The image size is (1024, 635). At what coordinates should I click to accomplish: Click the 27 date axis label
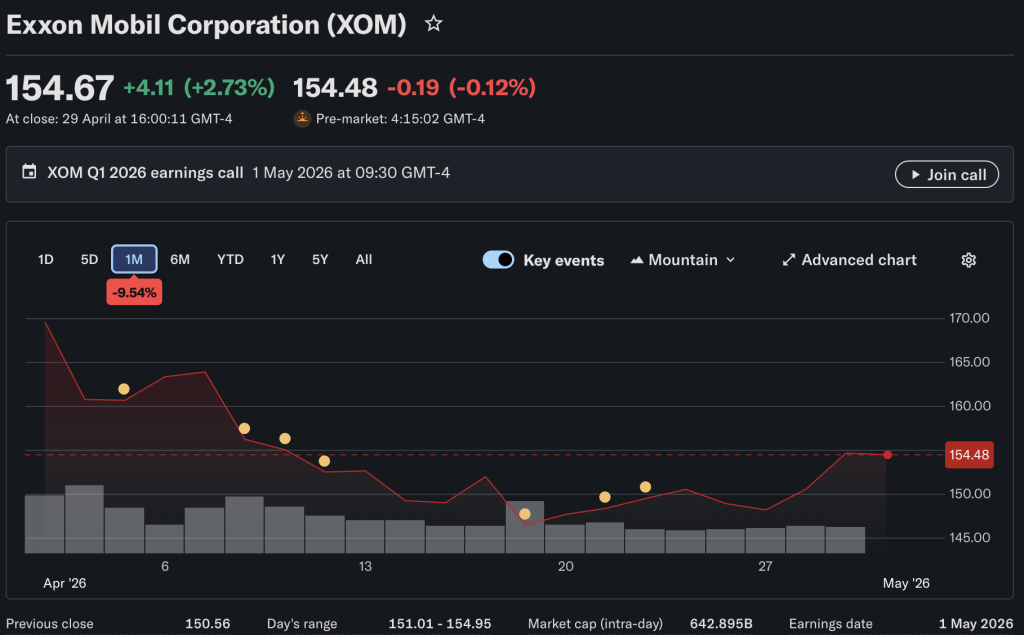coord(765,566)
